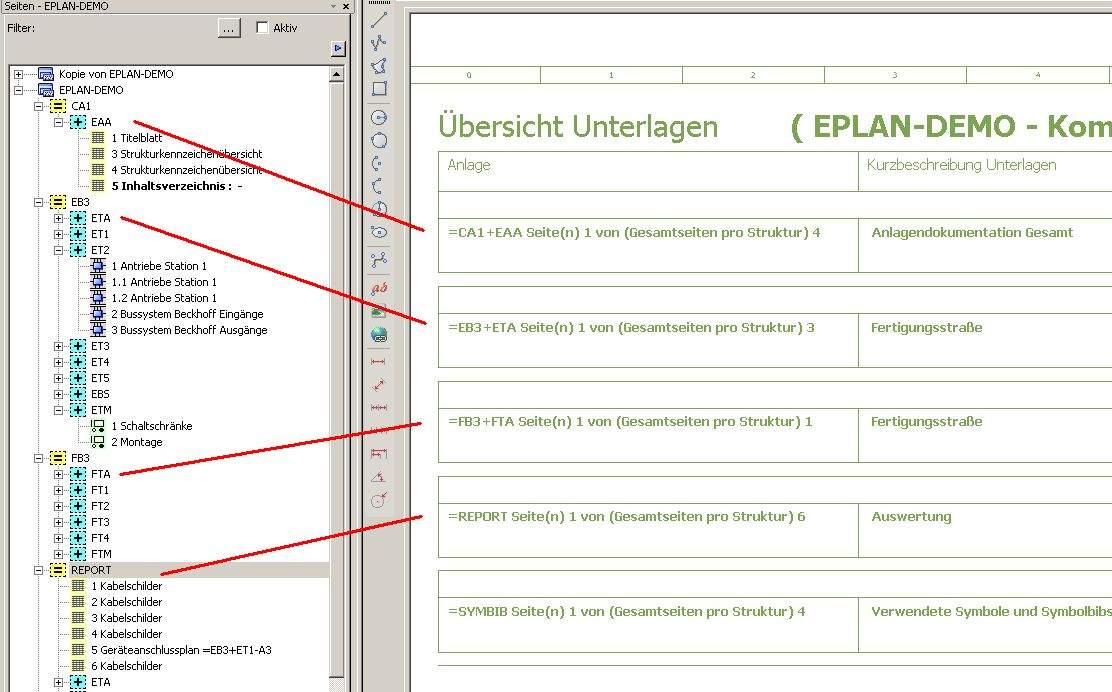Expand the FTA tree node

(59, 474)
